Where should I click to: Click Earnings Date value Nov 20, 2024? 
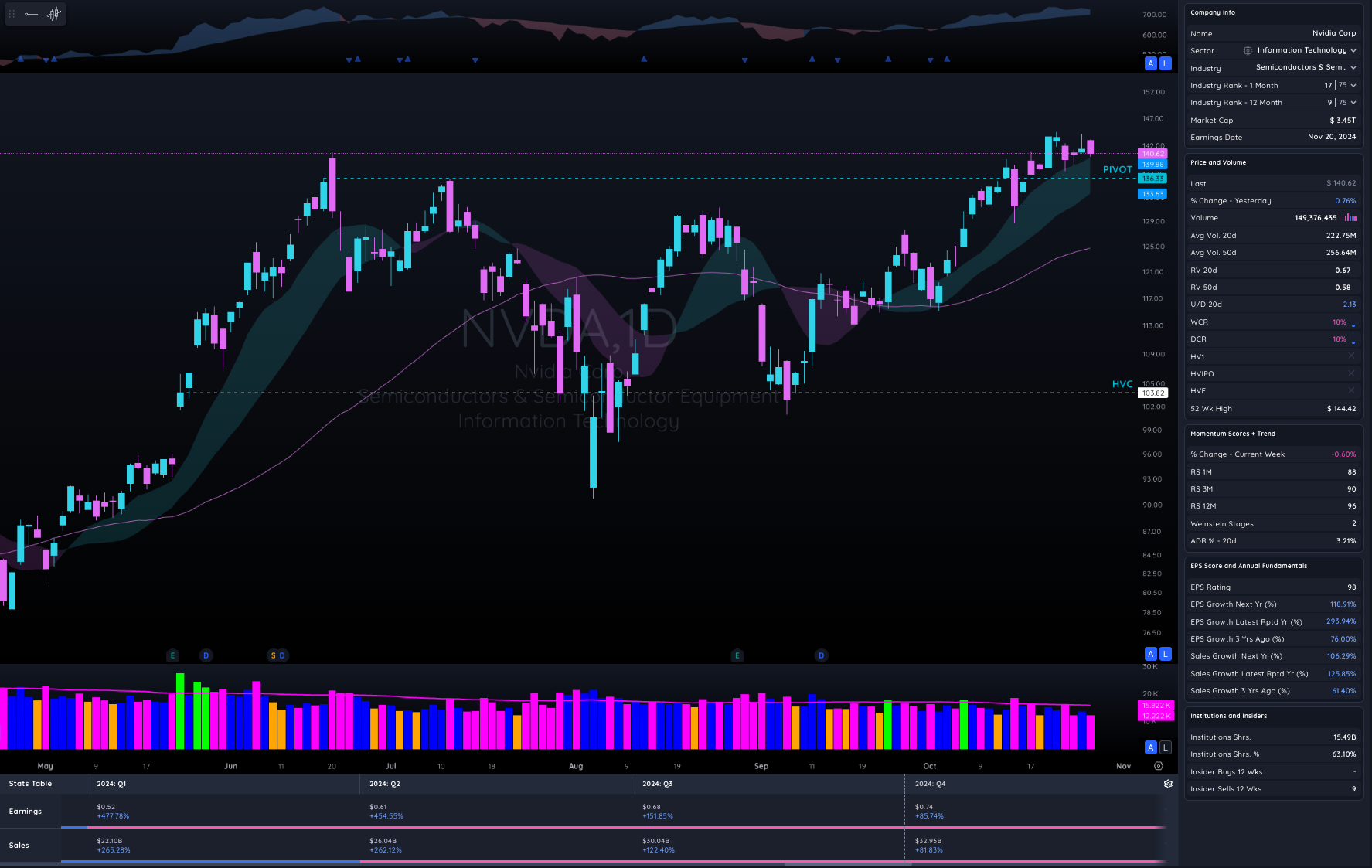(x=1331, y=137)
